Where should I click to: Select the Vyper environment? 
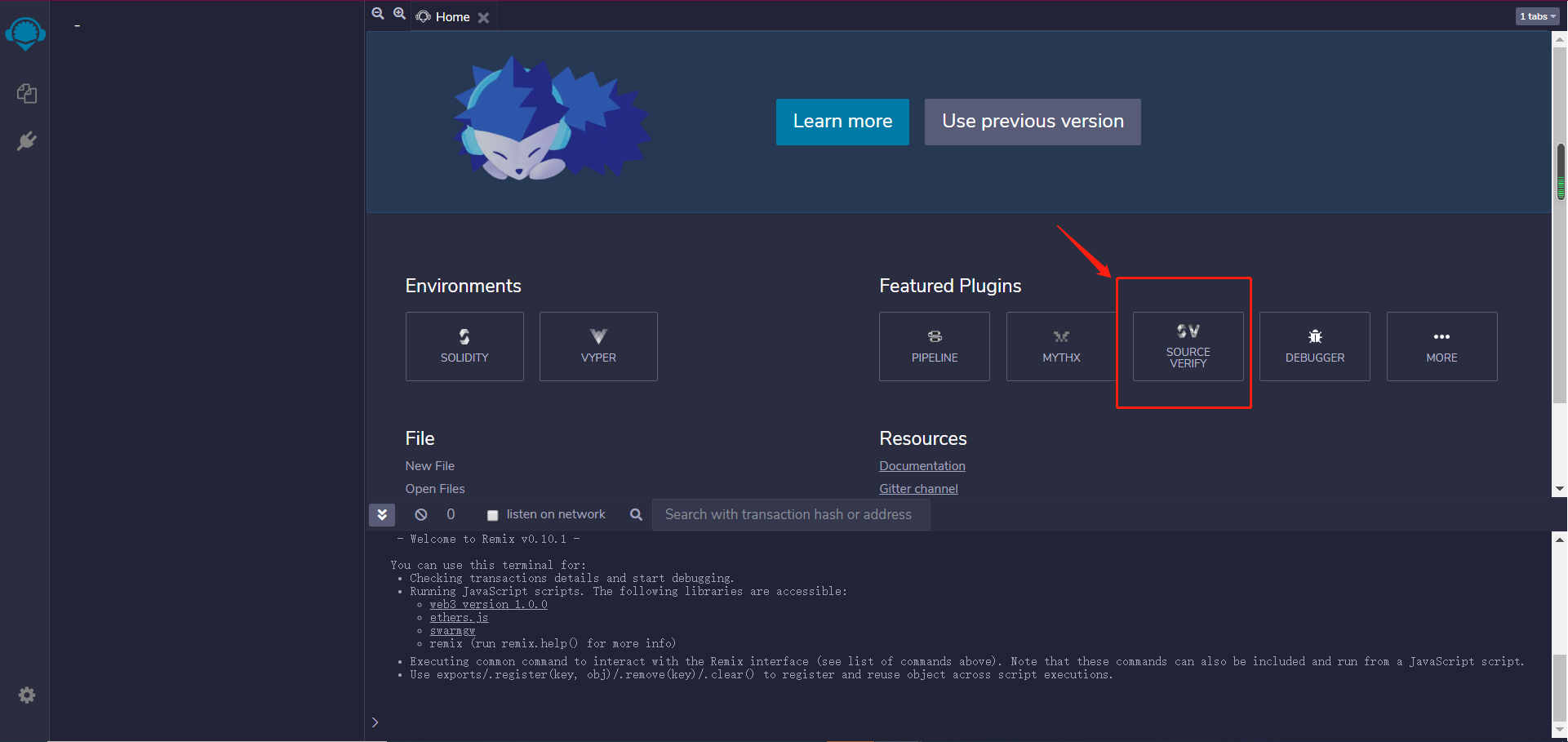tap(598, 346)
